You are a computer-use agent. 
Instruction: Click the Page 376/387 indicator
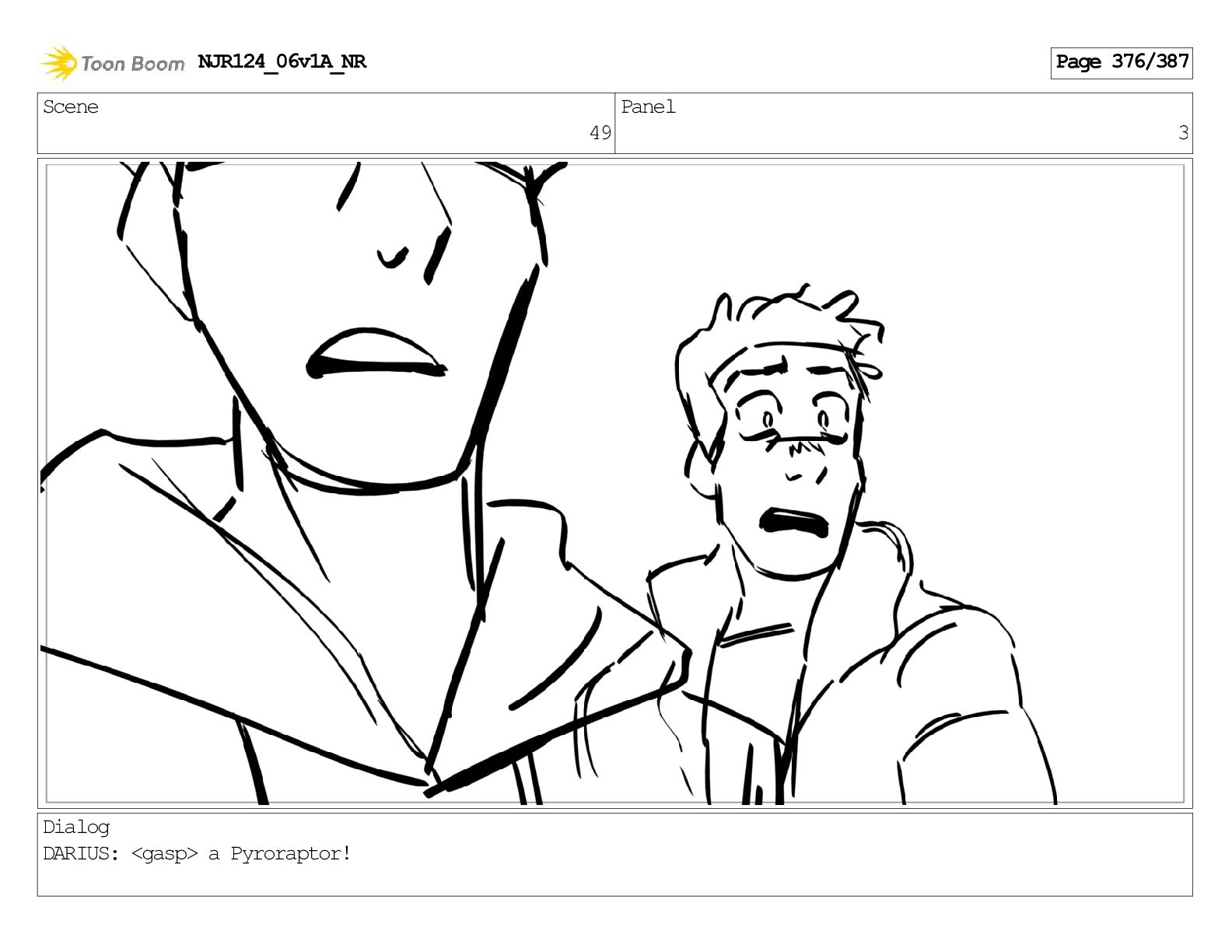point(1122,62)
